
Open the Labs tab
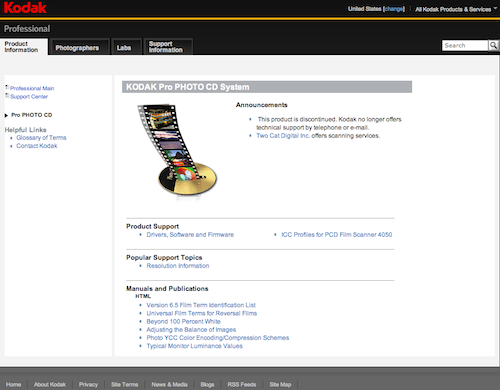(126, 47)
